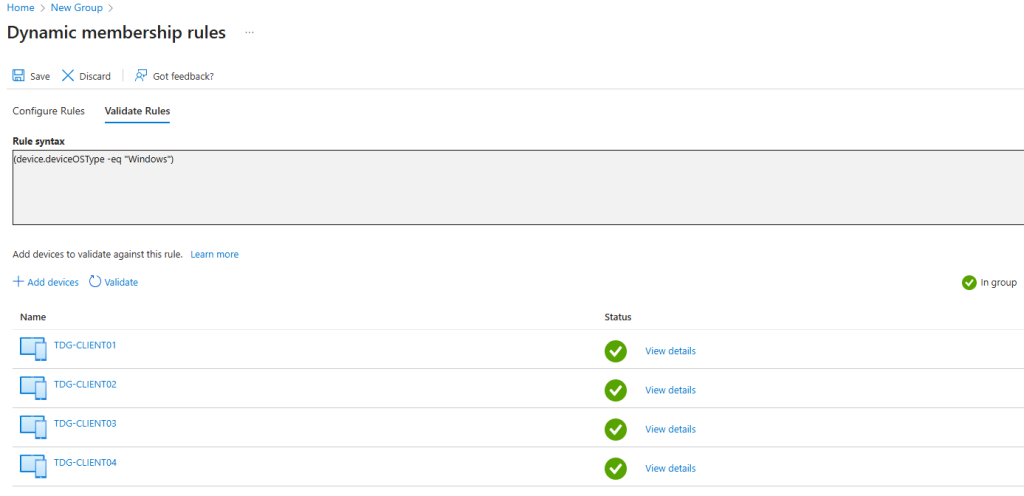Go to Home in breadcrumb
Image resolution: width=1024 pixels, height=496 pixels.
tap(20, 8)
